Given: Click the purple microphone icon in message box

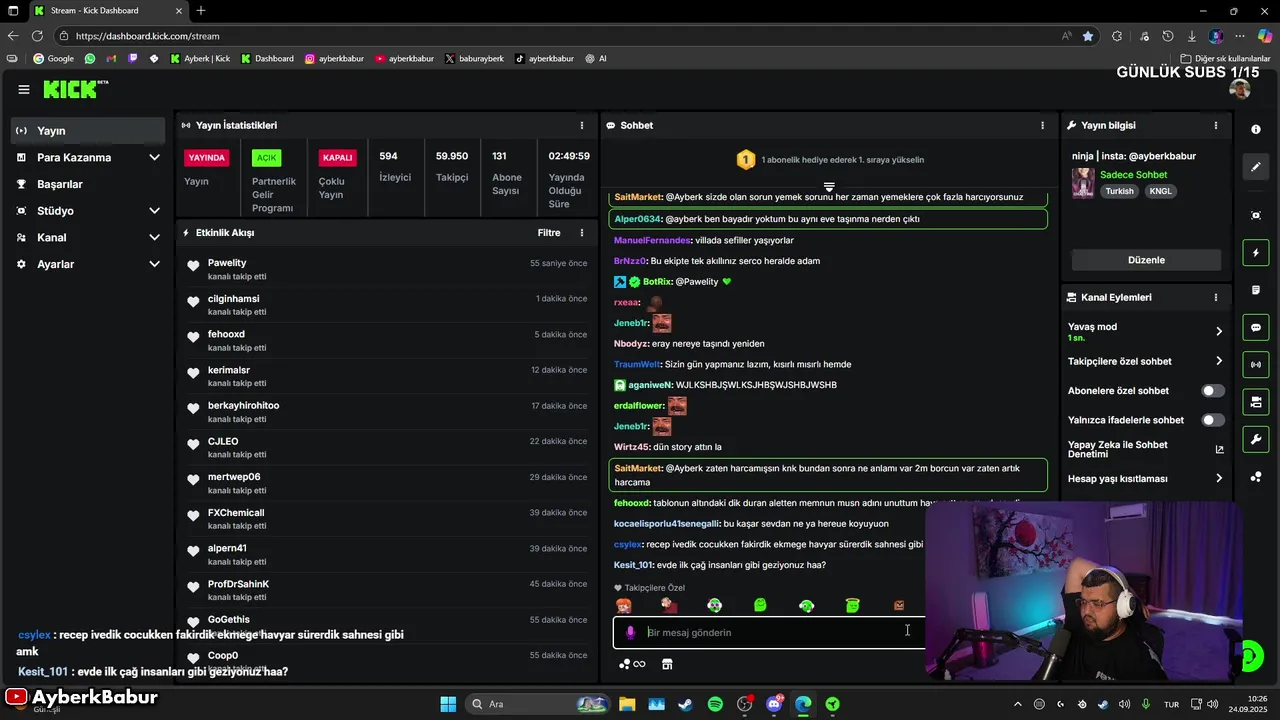Looking at the screenshot, I should [630, 632].
